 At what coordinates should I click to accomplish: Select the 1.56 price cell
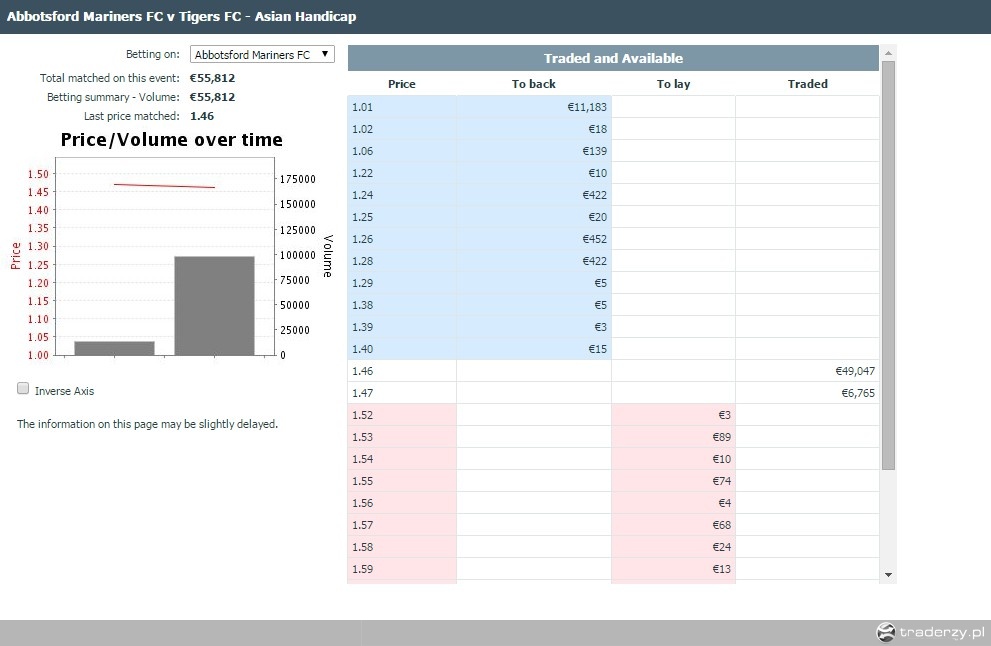[402, 503]
